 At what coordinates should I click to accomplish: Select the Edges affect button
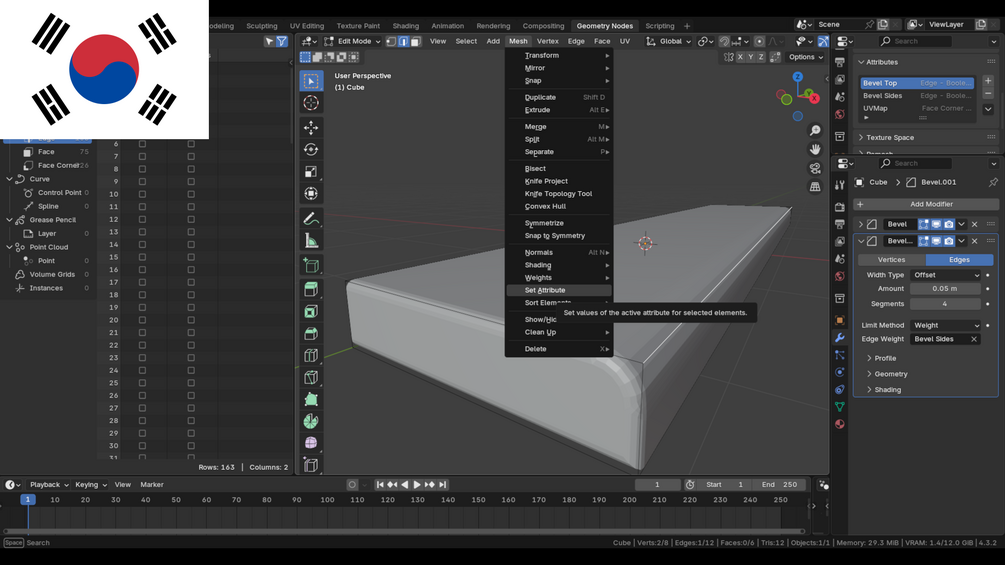[x=959, y=259]
